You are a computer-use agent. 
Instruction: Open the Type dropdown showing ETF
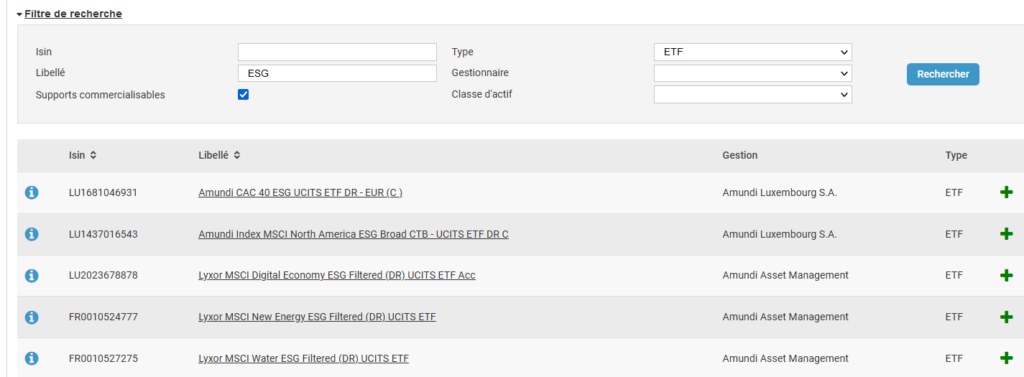(x=752, y=52)
